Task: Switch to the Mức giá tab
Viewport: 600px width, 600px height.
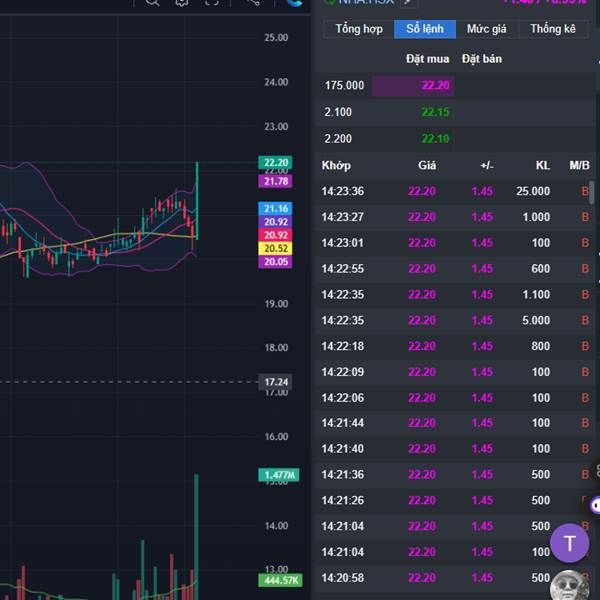Action: tap(487, 29)
